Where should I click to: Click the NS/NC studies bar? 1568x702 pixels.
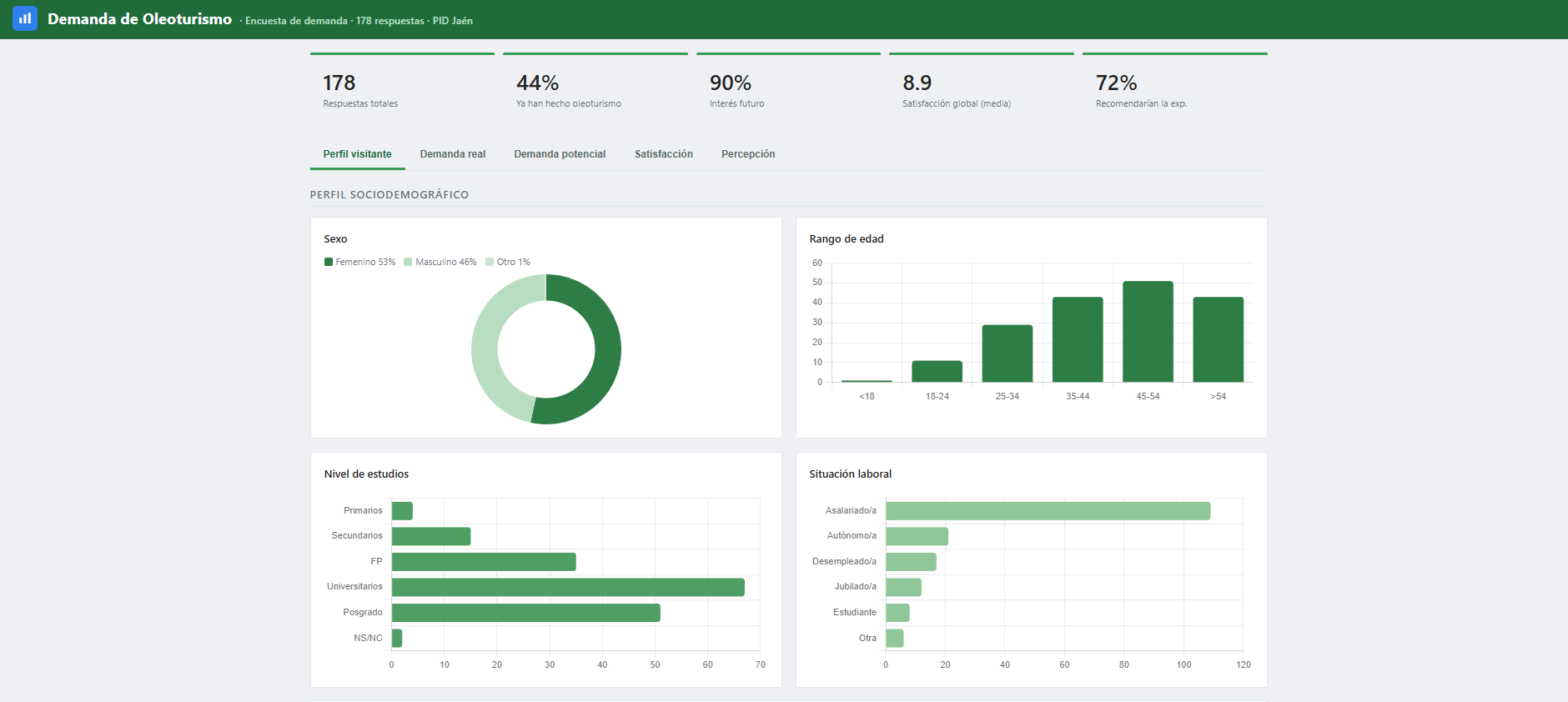397,639
